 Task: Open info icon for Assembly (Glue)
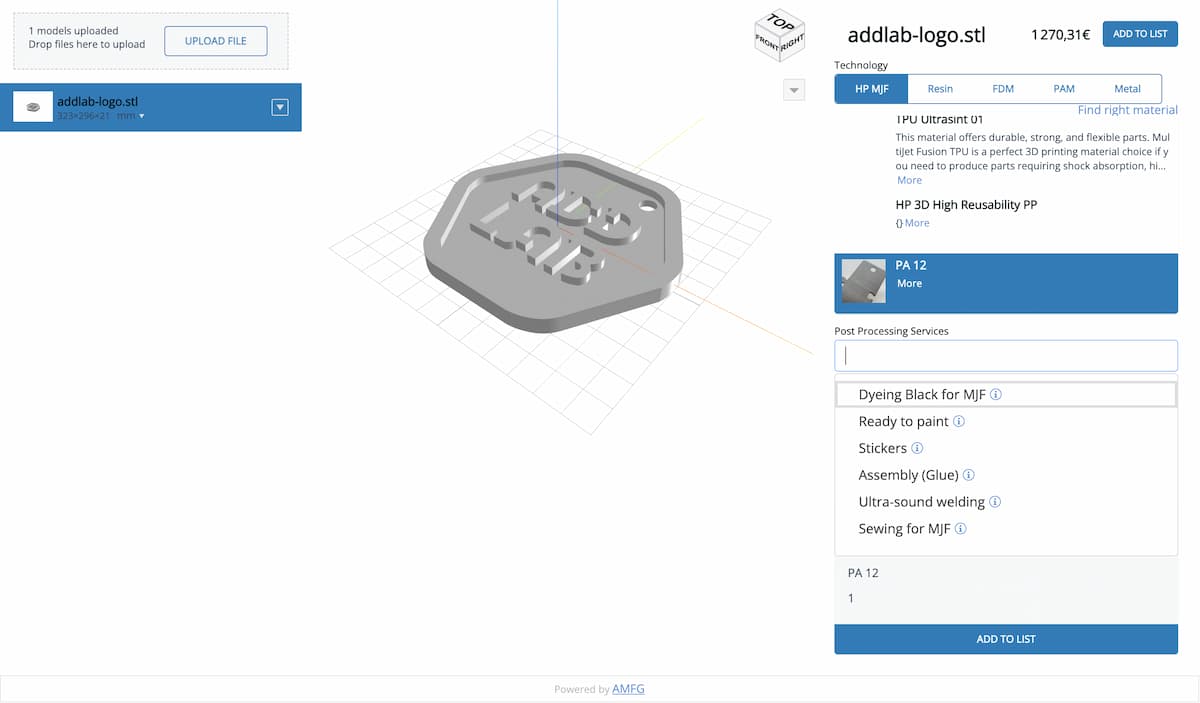click(x=968, y=476)
